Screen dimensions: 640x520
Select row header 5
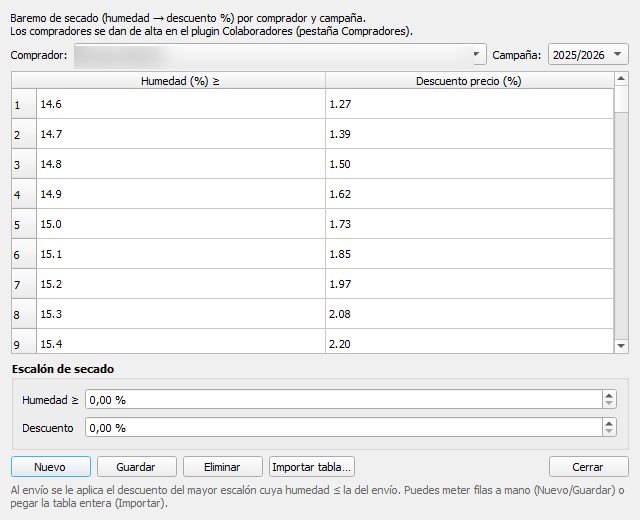click(x=24, y=224)
